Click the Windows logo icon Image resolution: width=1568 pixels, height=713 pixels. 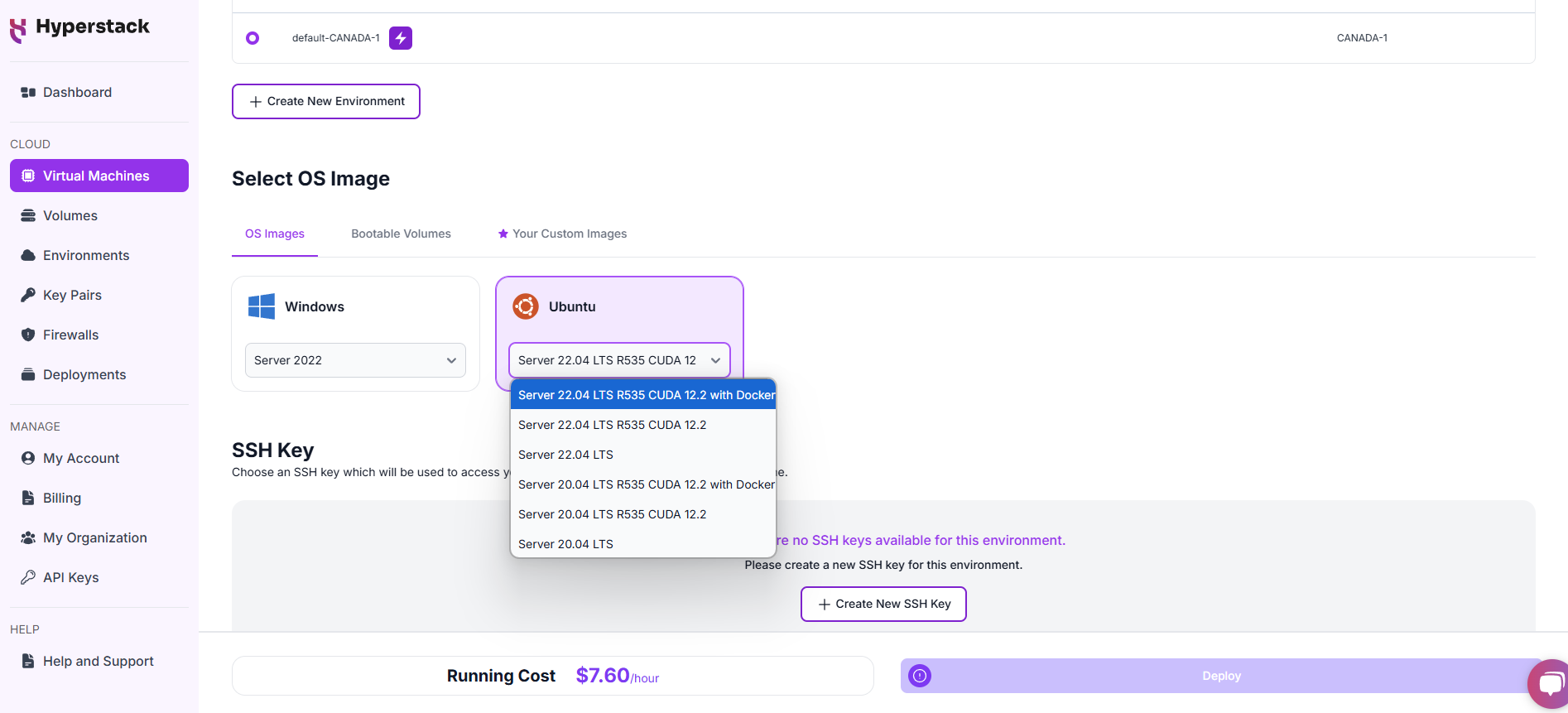click(262, 306)
